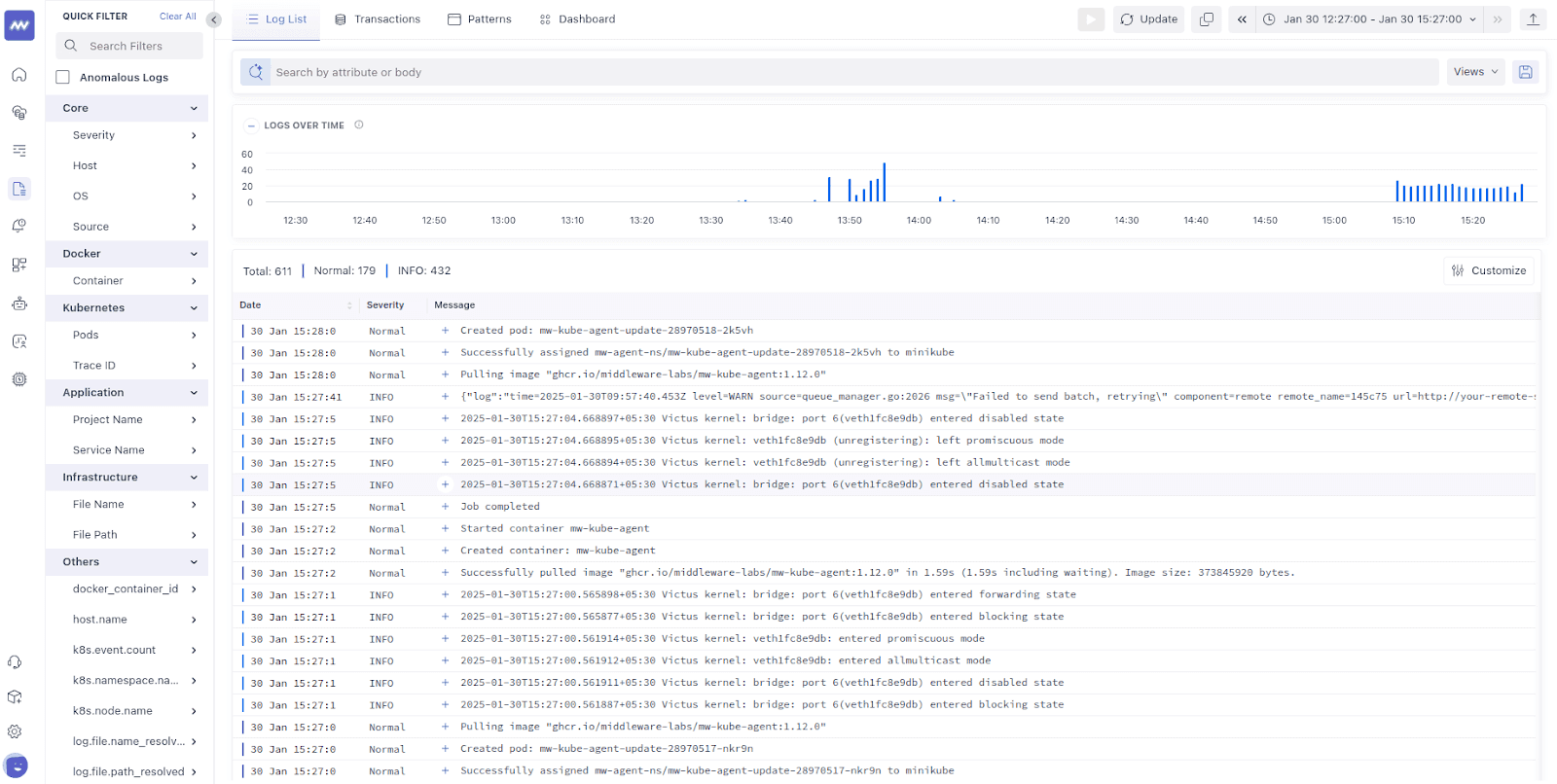Expand the 'Created pod: mw-kube-agent-update-28970518-2k5vh' row plus
Image resolution: width=1557 pixels, height=784 pixels.
pyautogui.click(x=445, y=331)
